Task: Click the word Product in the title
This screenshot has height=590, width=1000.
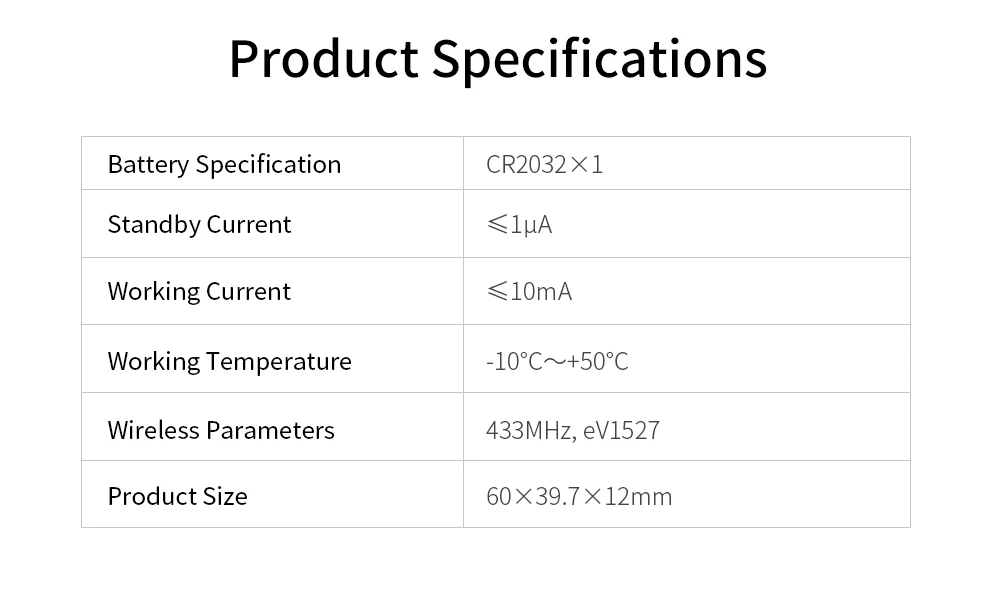Action: pos(324,59)
